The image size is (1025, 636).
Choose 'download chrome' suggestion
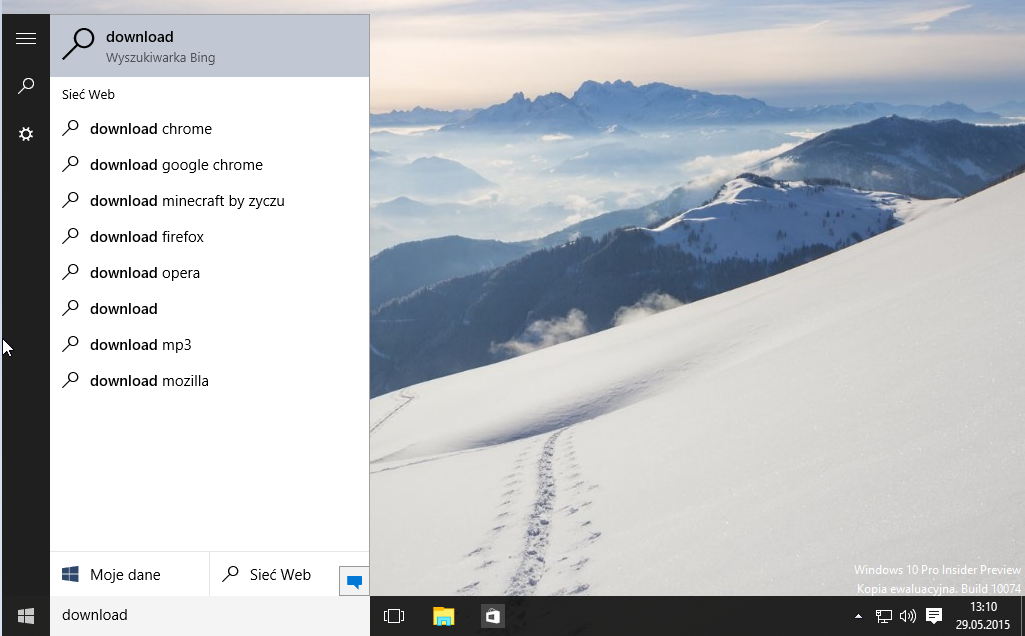pos(210,129)
